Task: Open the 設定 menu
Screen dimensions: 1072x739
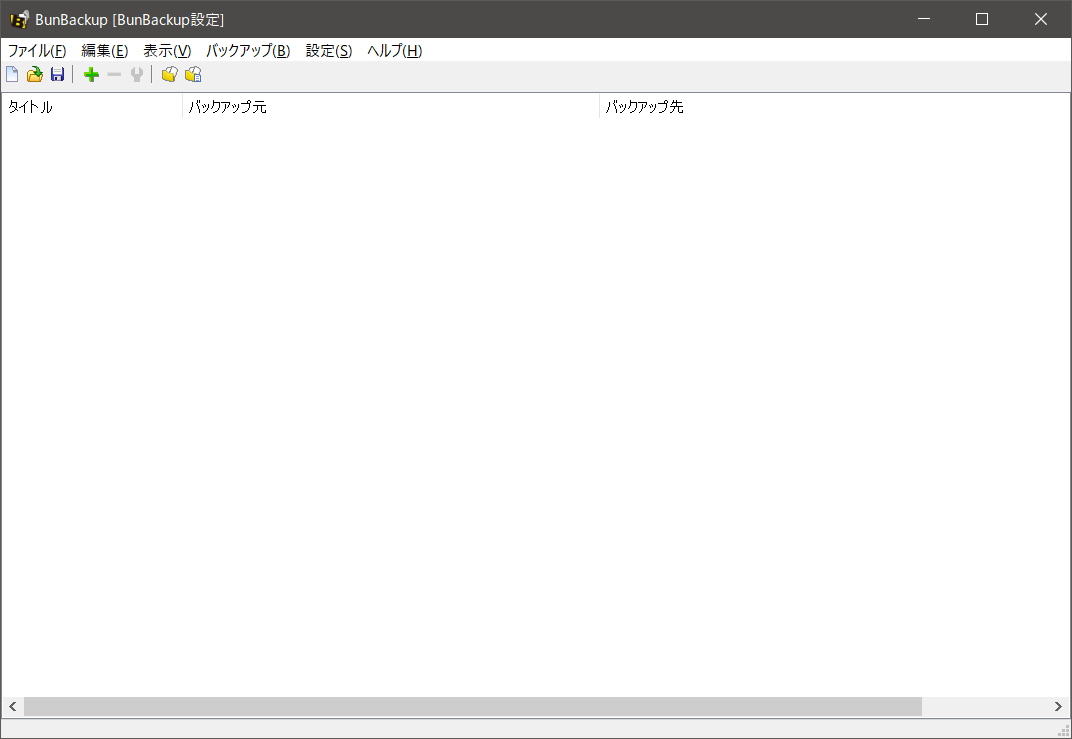Action: click(327, 50)
